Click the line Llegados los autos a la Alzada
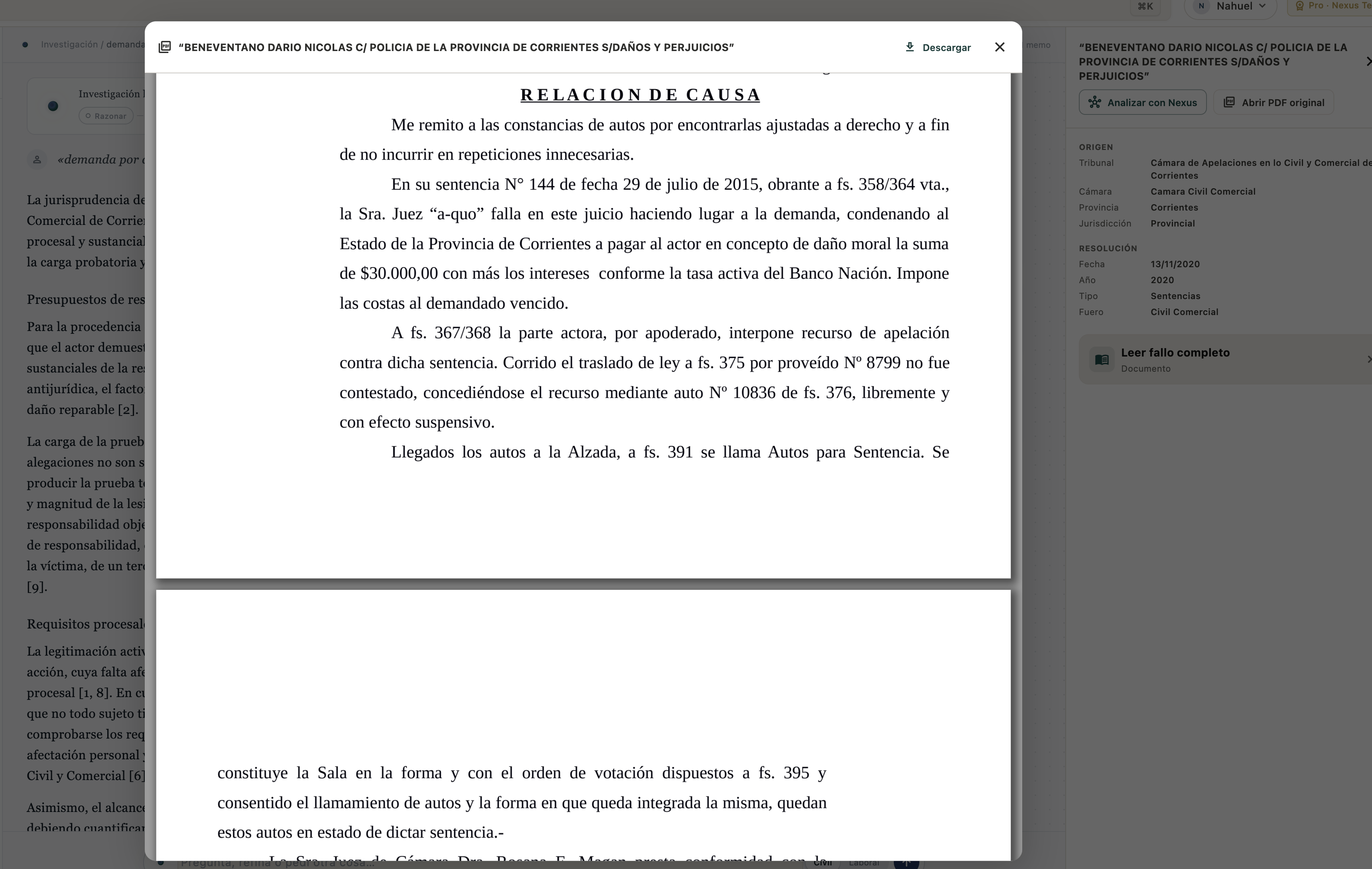 click(670, 453)
